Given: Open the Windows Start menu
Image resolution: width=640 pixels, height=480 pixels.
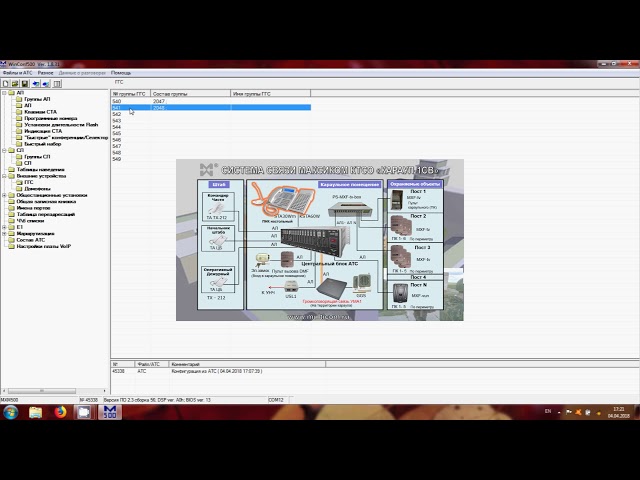Looking at the screenshot, I should coord(11,412).
